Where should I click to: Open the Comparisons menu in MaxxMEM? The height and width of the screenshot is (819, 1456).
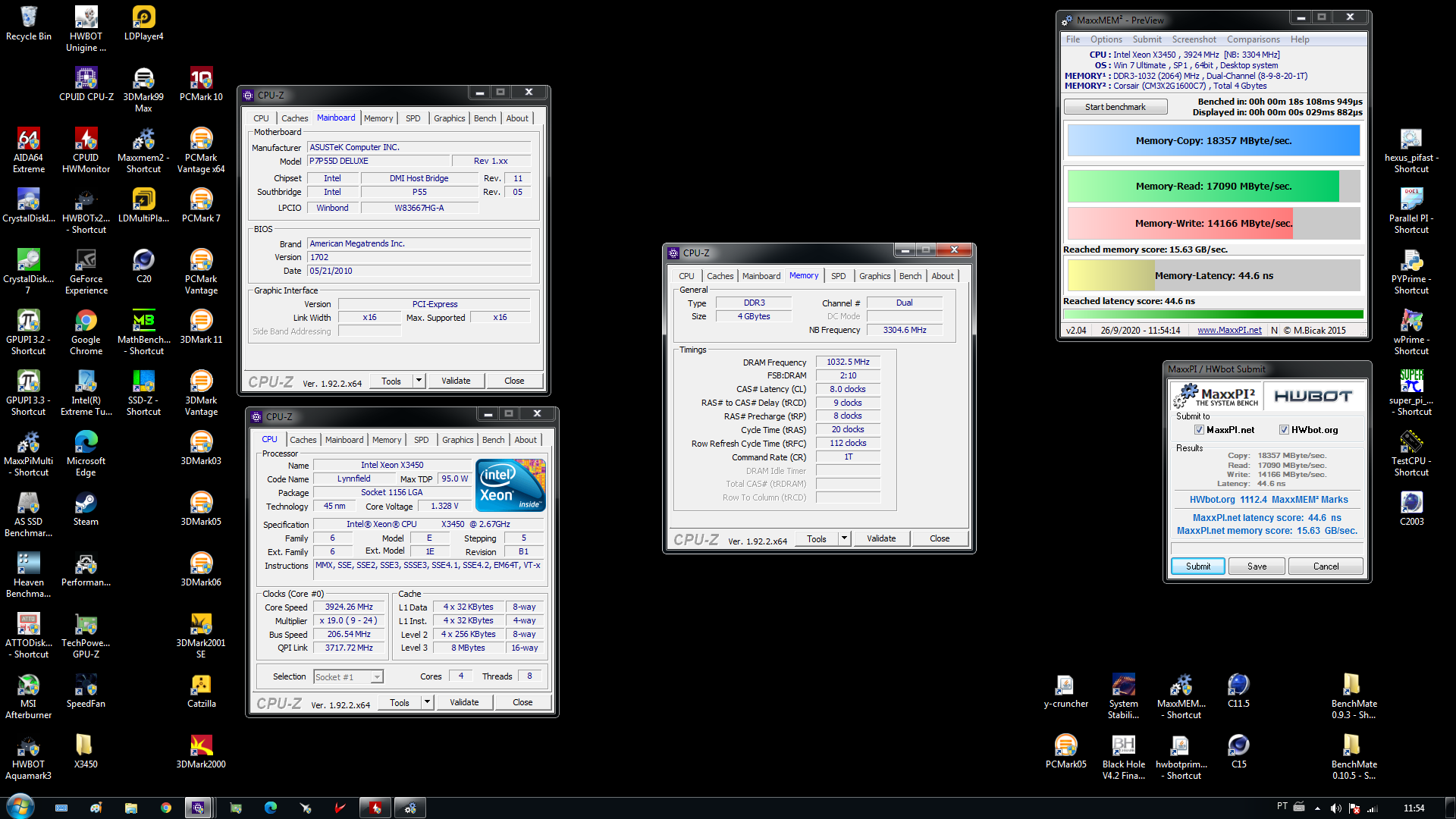[1253, 39]
